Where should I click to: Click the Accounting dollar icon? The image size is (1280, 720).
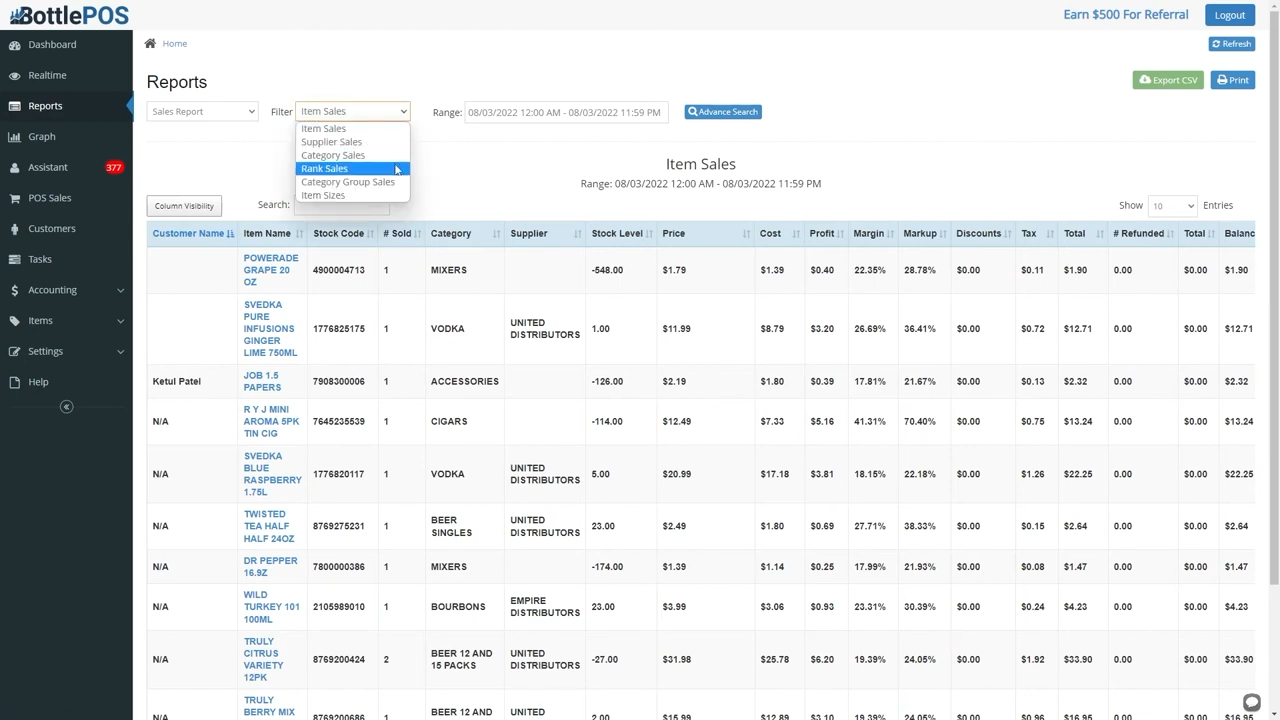pos(14,290)
